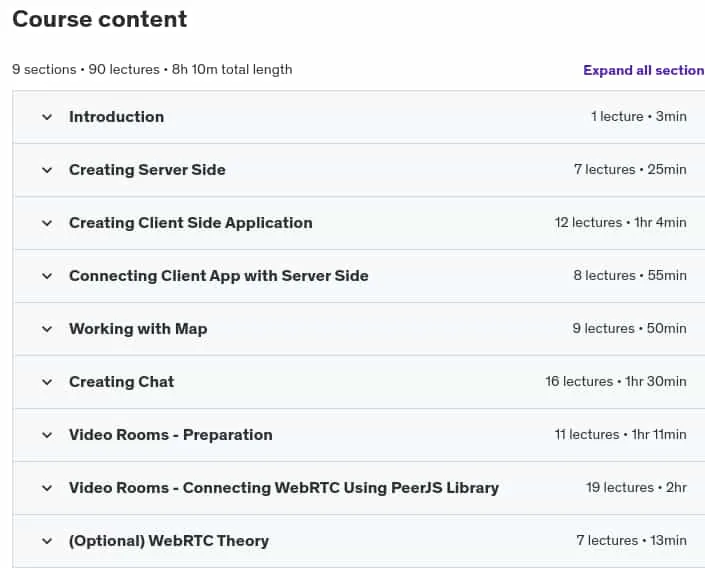The height and width of the screenshot is (568, 705).
Task: Click the 19 lectures 2hr label
Action: tap(636, 487)
